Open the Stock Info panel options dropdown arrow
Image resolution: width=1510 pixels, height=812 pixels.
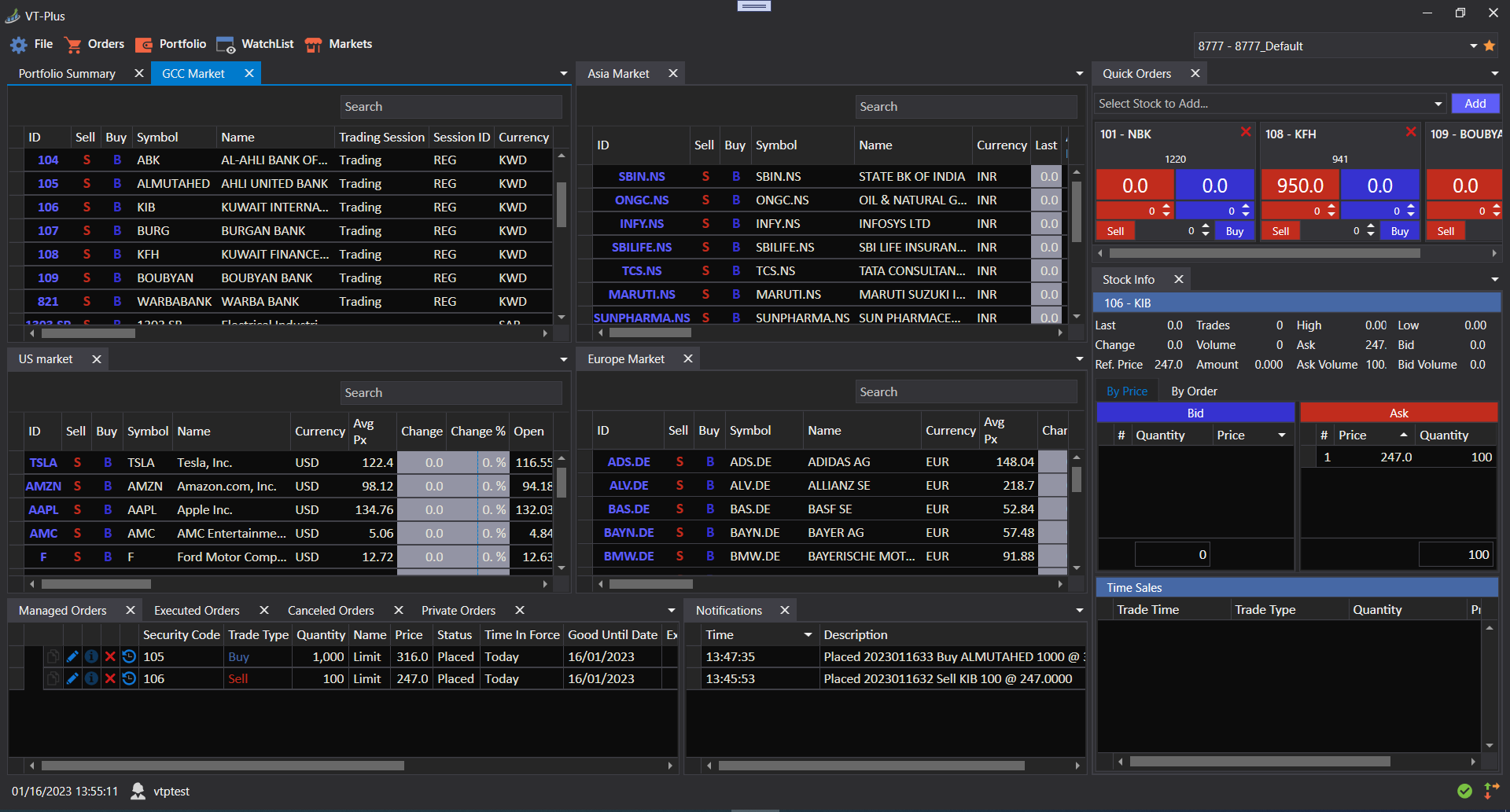(x=1494, y=279)
